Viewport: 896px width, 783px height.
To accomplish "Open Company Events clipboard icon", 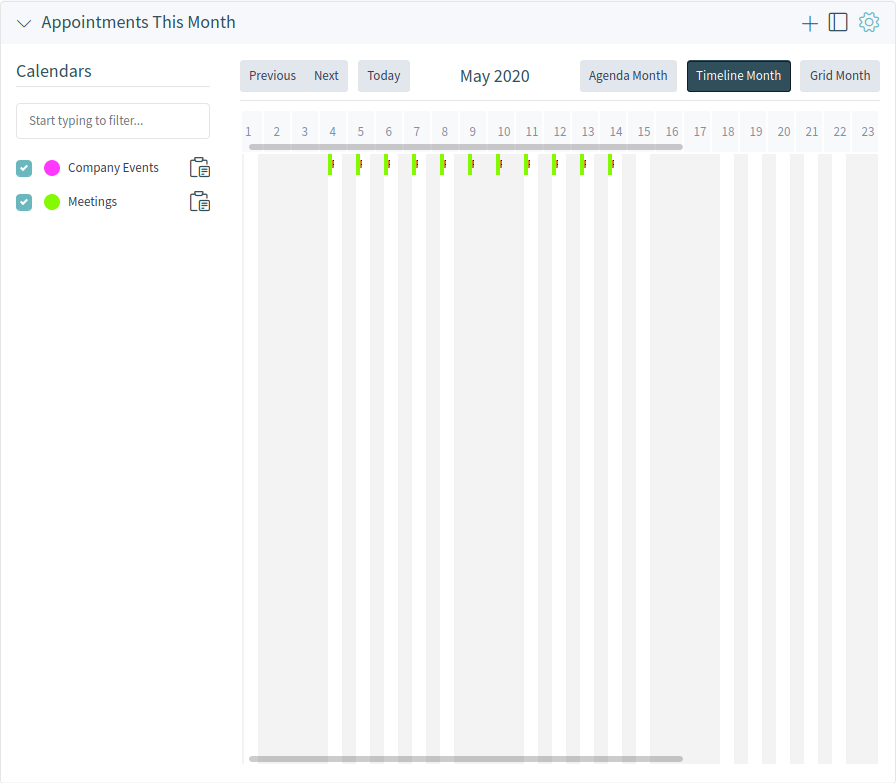I will click(x=199, y=167).
